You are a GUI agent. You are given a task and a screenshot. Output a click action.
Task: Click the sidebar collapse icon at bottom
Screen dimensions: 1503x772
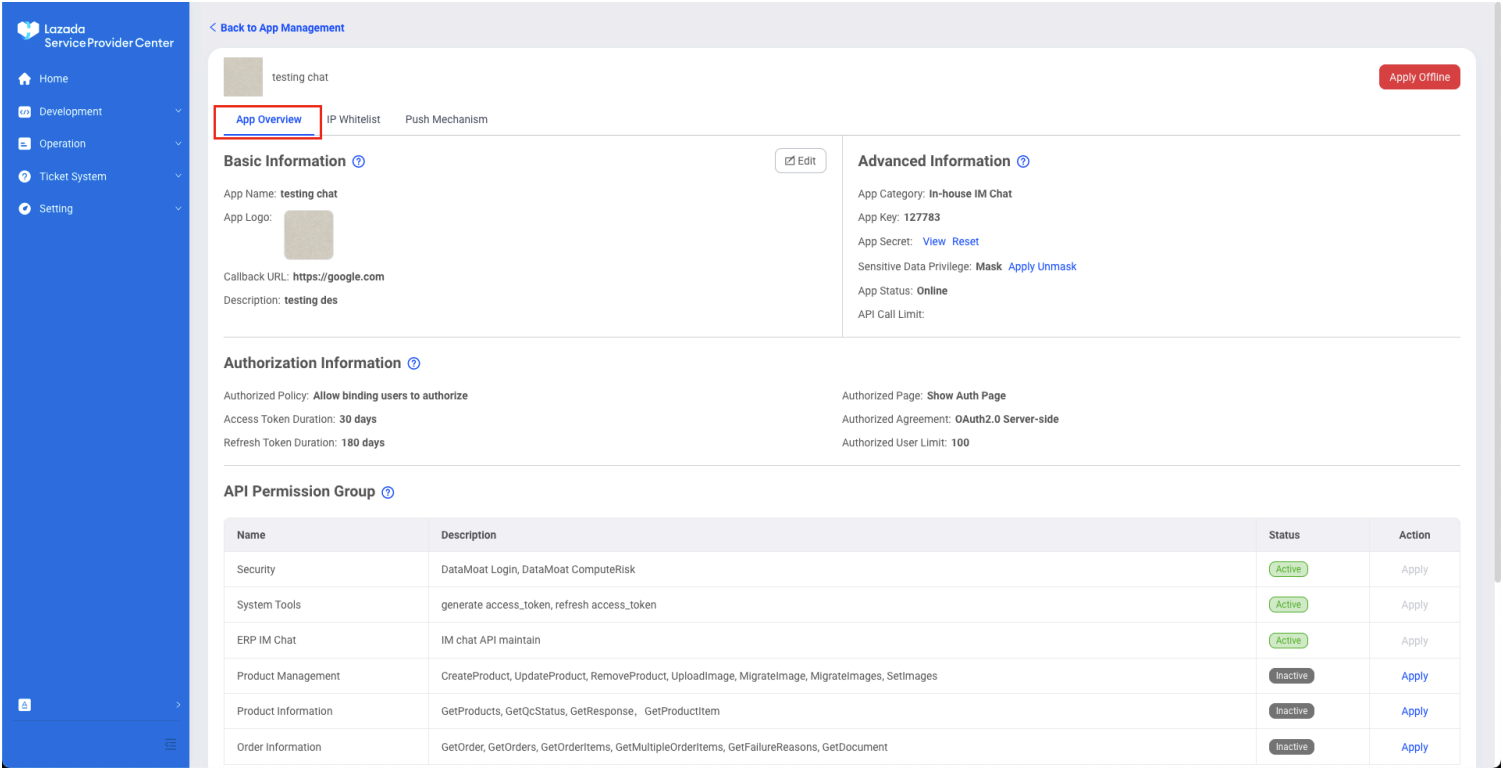coord(170,744)
